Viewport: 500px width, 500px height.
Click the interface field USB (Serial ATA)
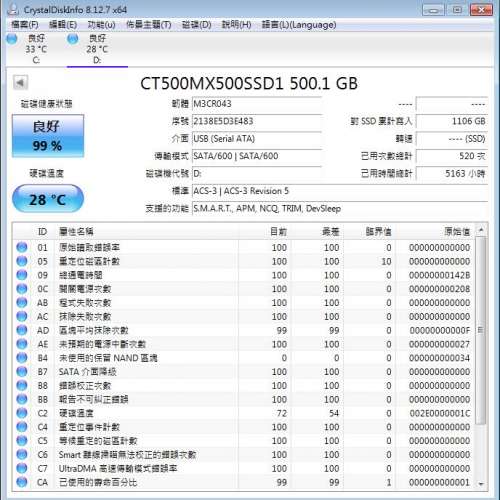pyautogui.click(x=257, y=139)
